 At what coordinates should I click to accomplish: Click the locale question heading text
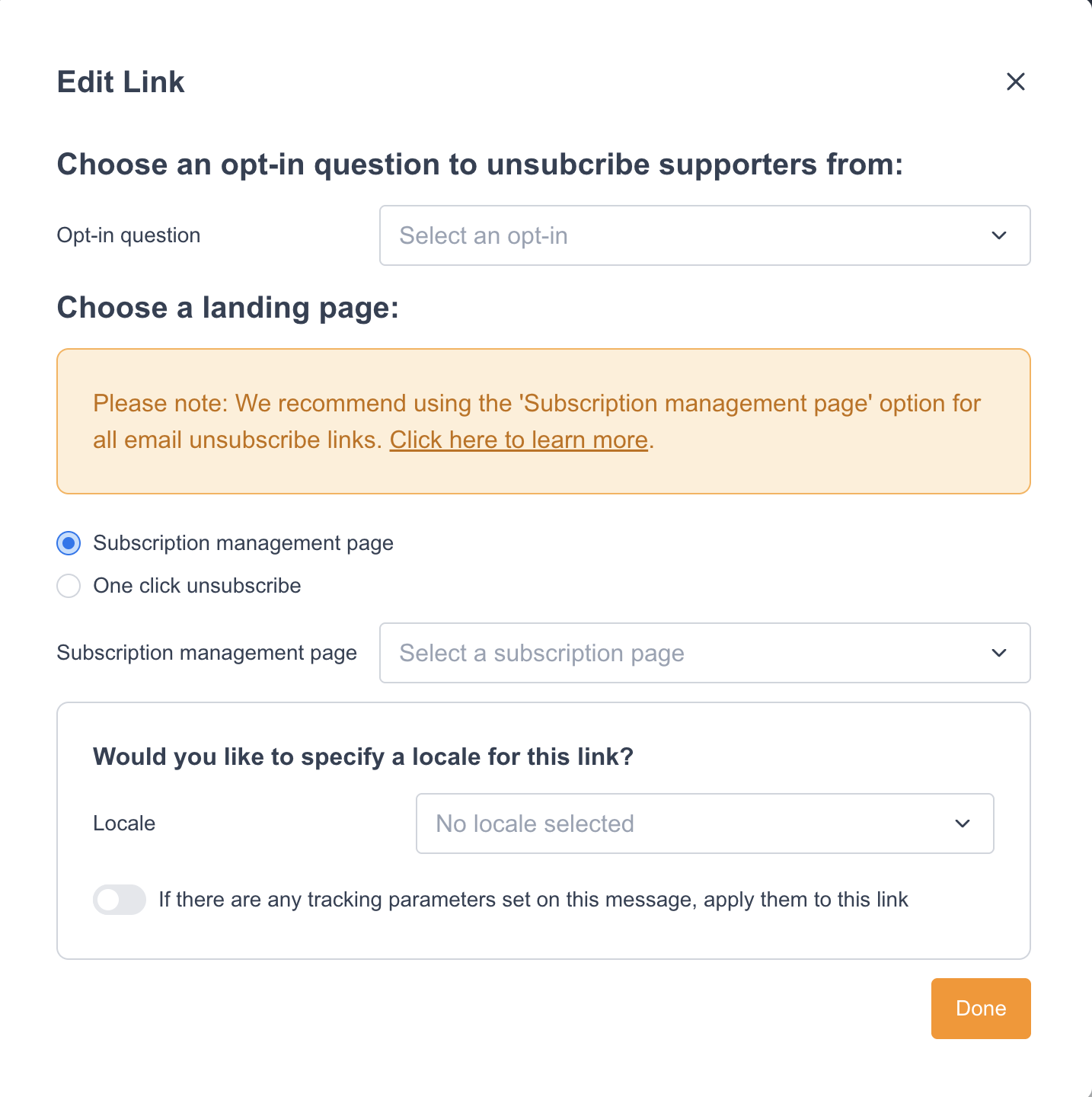(x=363, y=756)
